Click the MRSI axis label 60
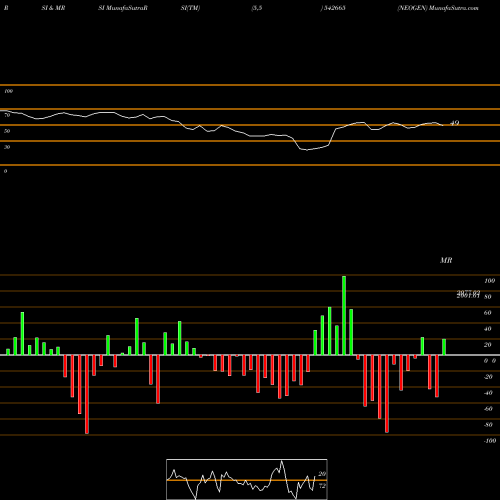The image size is (500, 500). tap(488, 313)
